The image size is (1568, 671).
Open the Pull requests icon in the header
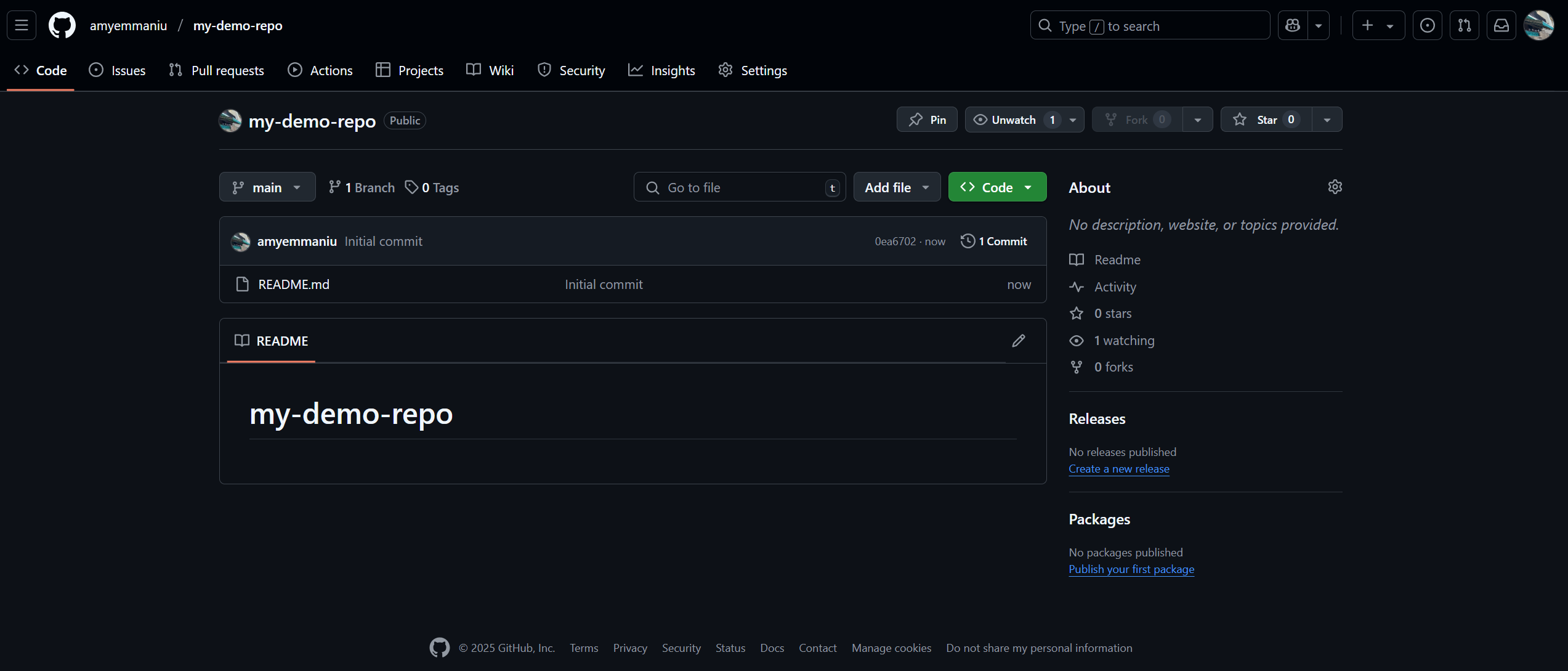(1465, 25)
